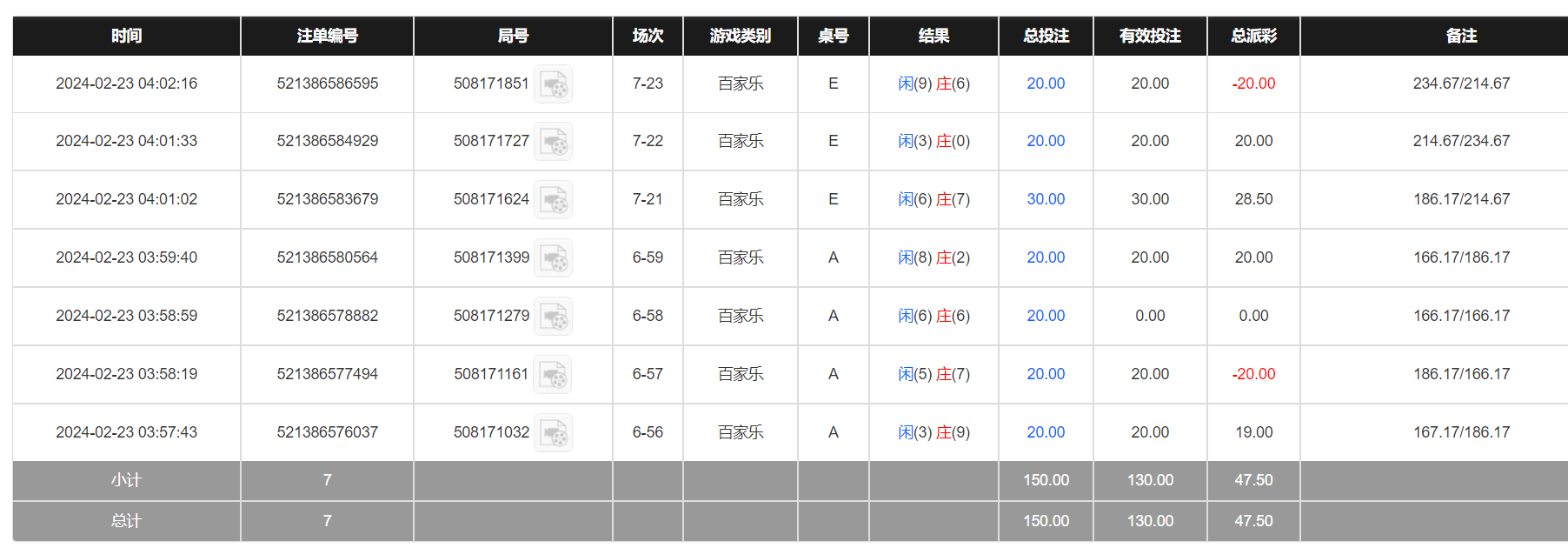The height and width of the screenshot is (548, 1568).
Task: Select order number 521386577494
Action: click(328, 374)
